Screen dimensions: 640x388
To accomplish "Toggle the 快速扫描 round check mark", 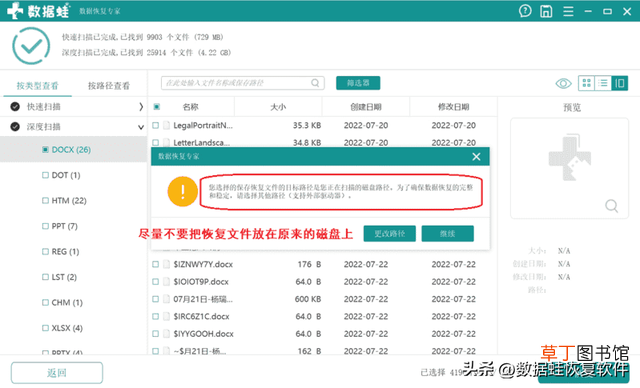I will pyautogui.click(x=15, y=106).
